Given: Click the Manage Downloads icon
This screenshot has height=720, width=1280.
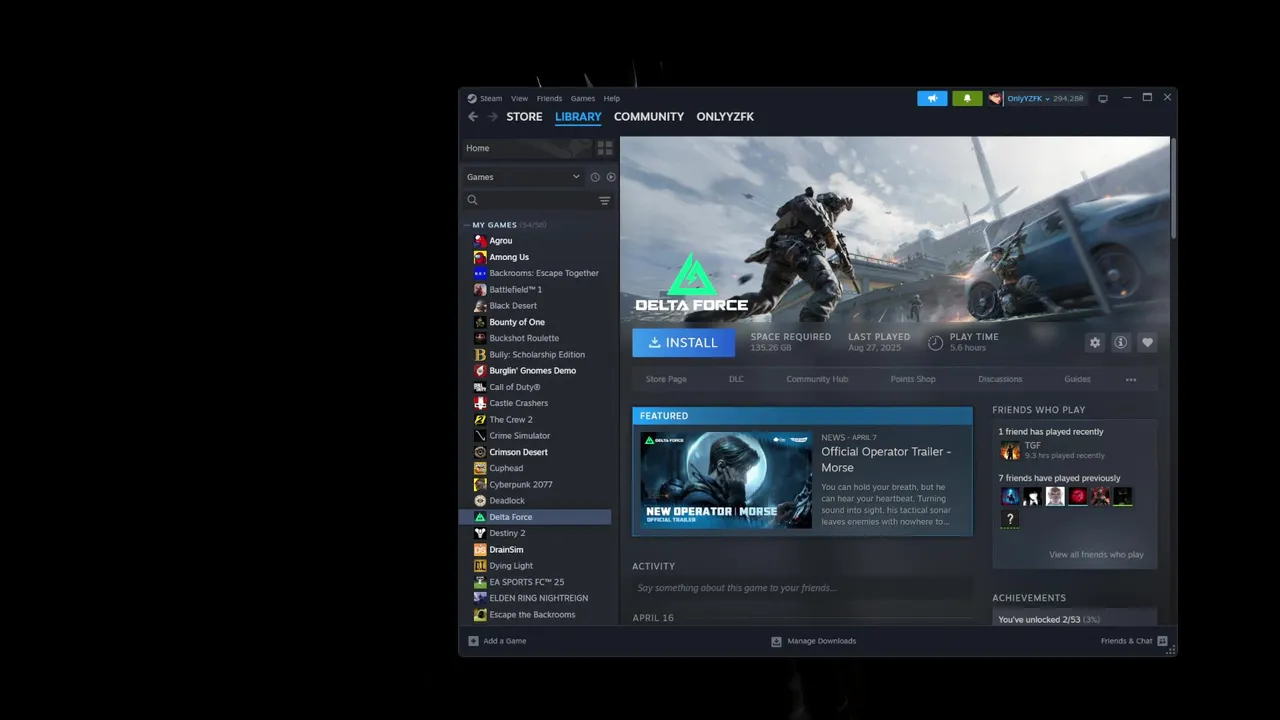Looking at the screenshot, I should (x=776, y=641).
